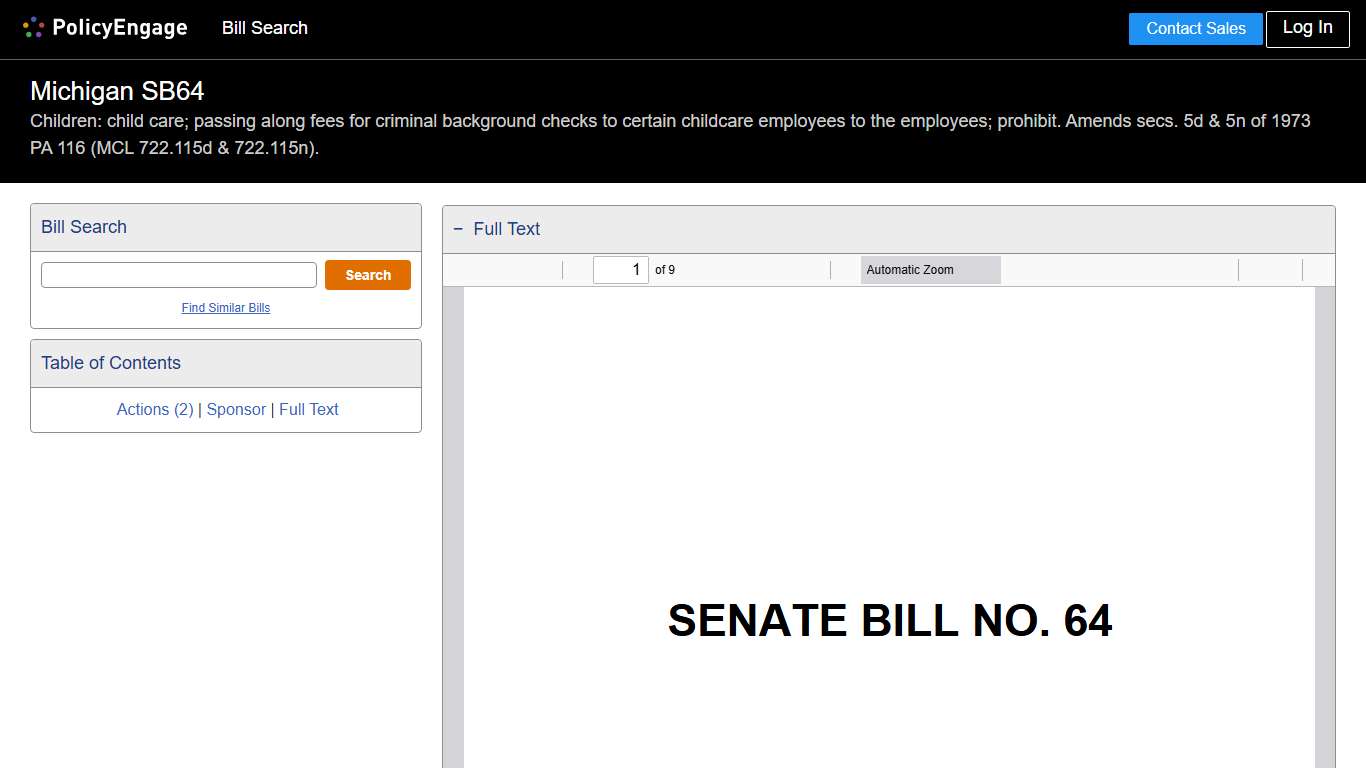The height and width of the screenshot is (768, 1366).
Task: Collapse Full Text using the minus icon
Action: pos(458,229)
